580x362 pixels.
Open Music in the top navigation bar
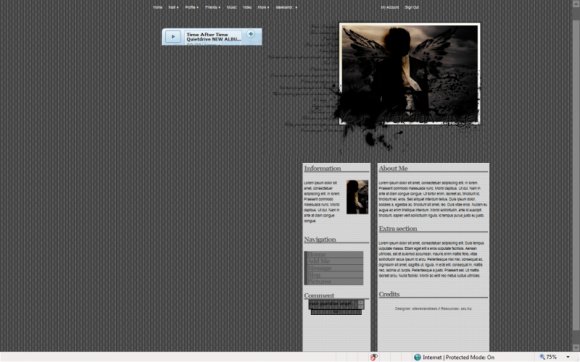click(x=232, y=7)
